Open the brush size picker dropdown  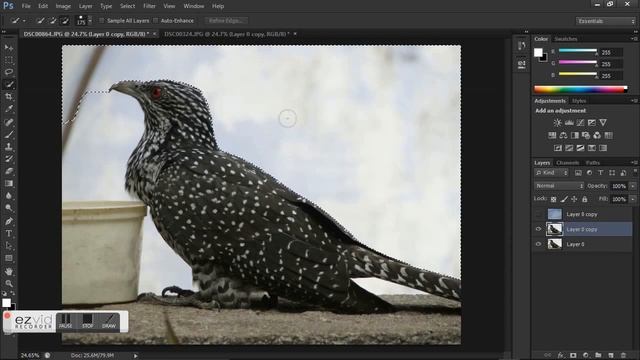tap(90, 20)
